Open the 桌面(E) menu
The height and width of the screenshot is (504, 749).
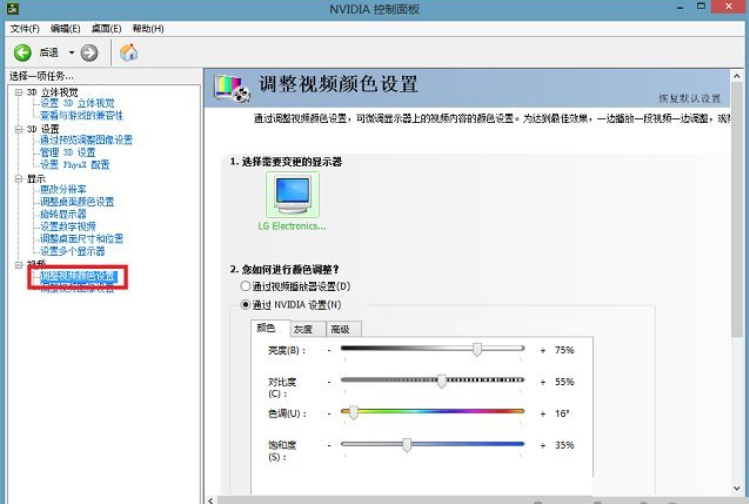[106, 29]
